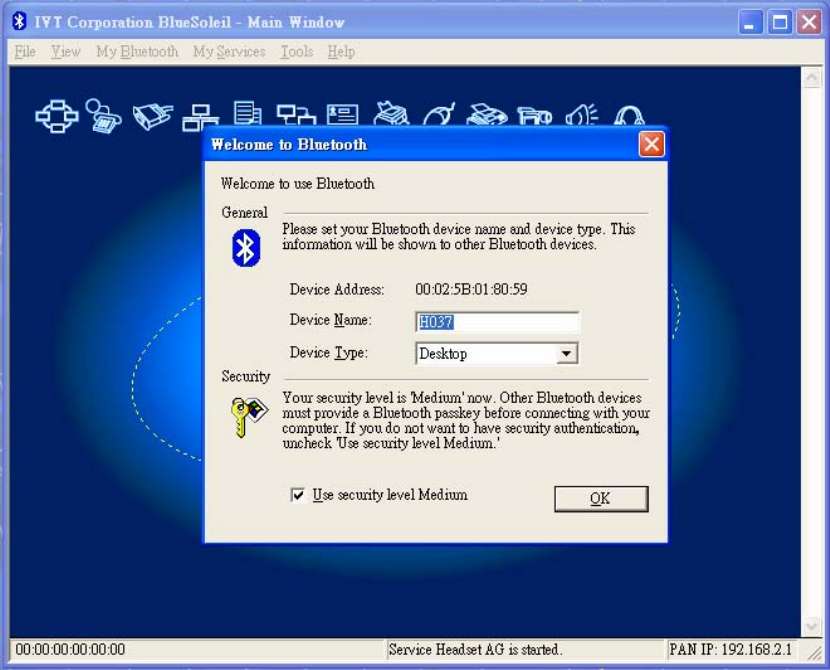This screenshot has width=830, height=670.
Task: Click the Desktop value in Device Type
Action: coord(443,354)
